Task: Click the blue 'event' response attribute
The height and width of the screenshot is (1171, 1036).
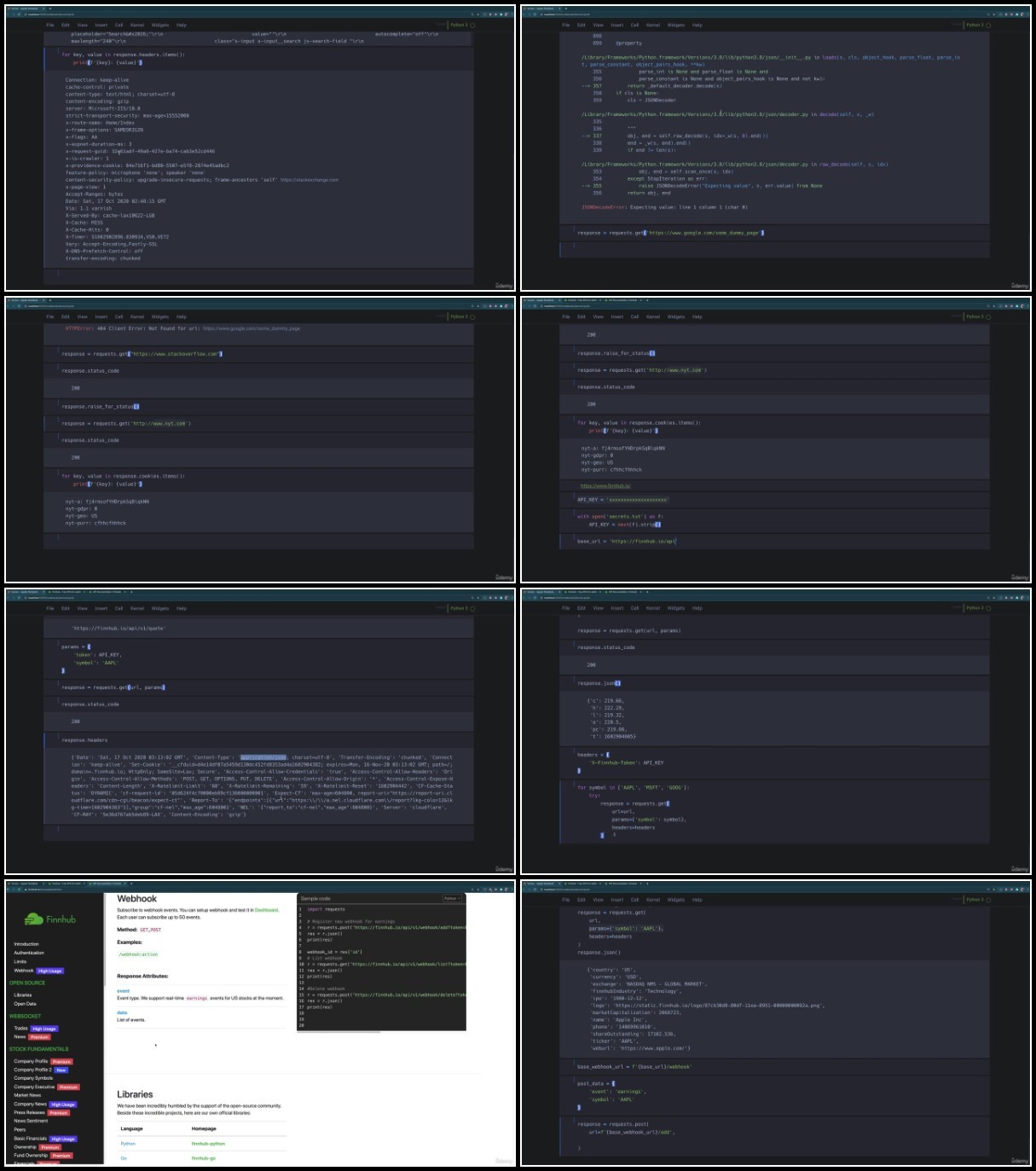Action: (x=123, y=991)
